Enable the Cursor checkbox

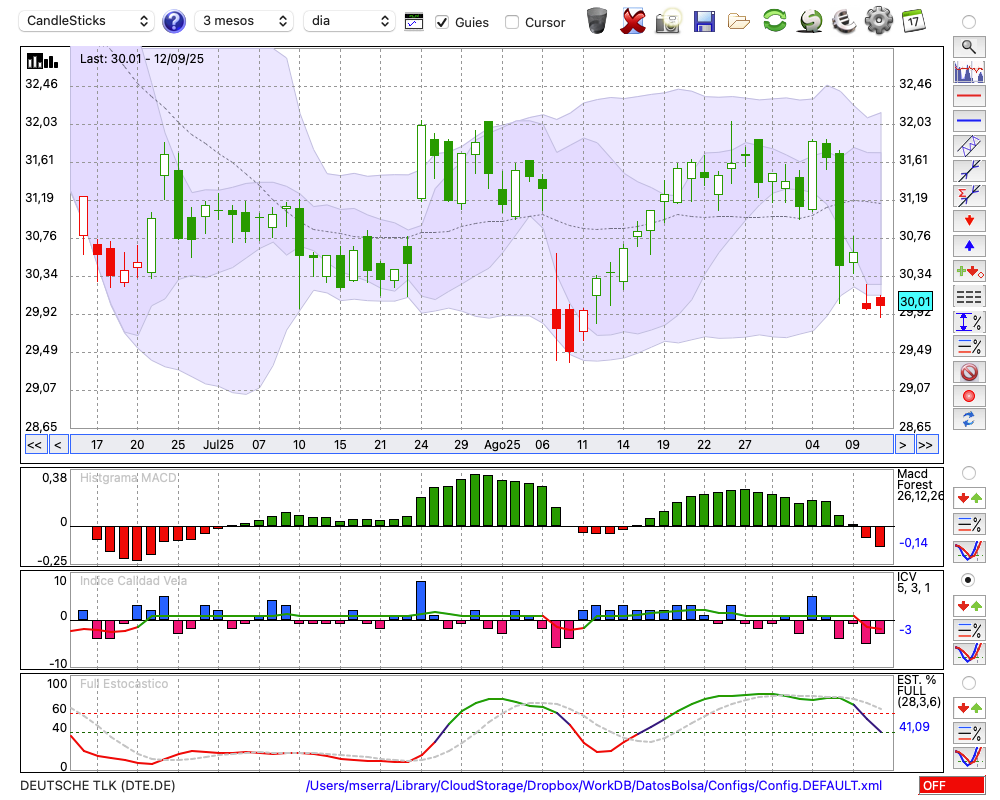[511, 22]
